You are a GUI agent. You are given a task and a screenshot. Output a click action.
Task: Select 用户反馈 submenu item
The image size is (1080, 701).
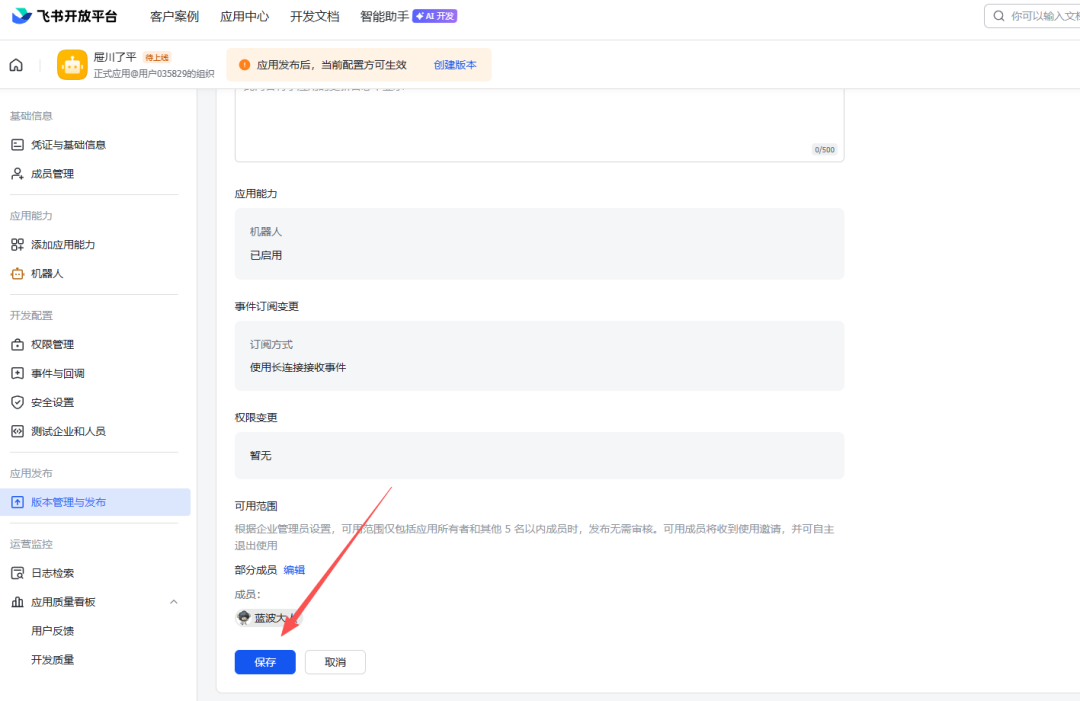click(x=52, y=631)
